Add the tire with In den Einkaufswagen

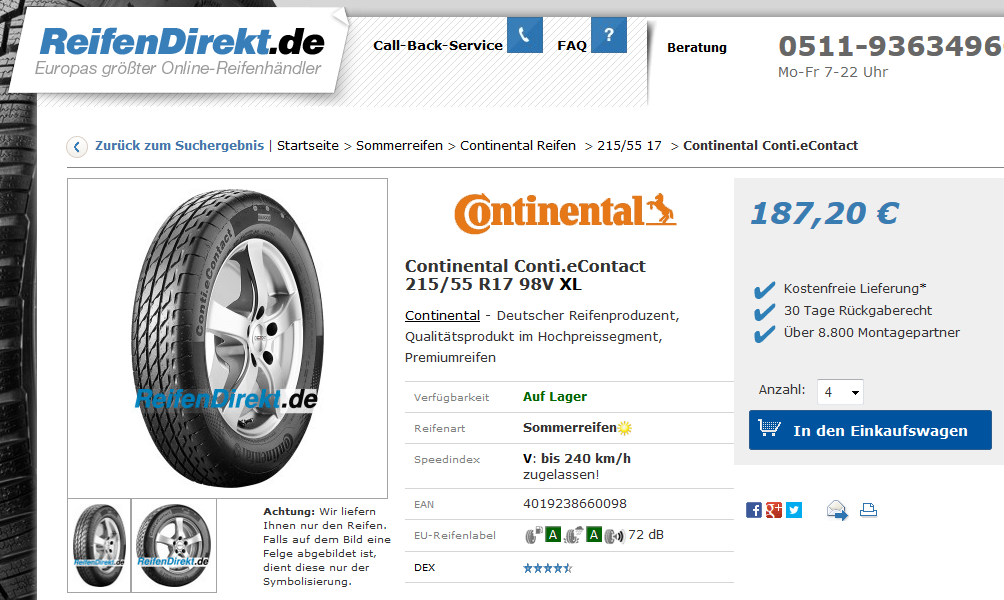click(870, 430)
